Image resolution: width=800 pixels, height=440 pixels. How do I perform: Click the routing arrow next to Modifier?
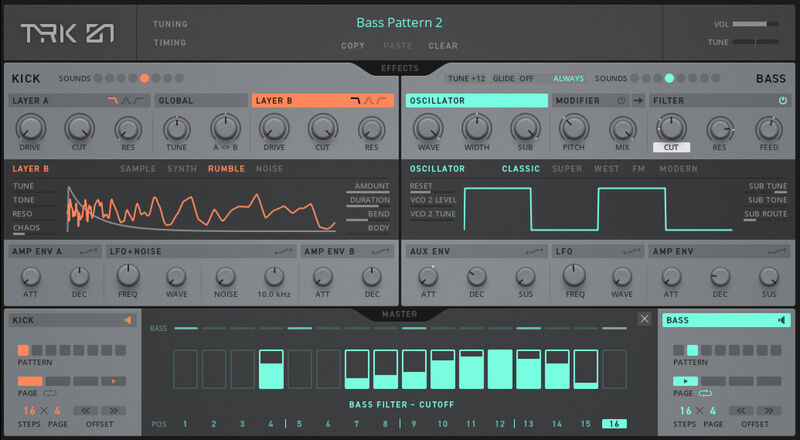pos(638,101)
